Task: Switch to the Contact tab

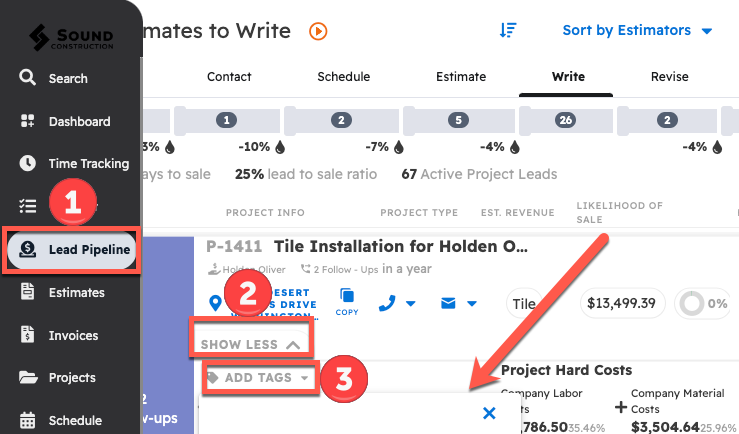Action: pyautogui.click(x=229, y=77)
